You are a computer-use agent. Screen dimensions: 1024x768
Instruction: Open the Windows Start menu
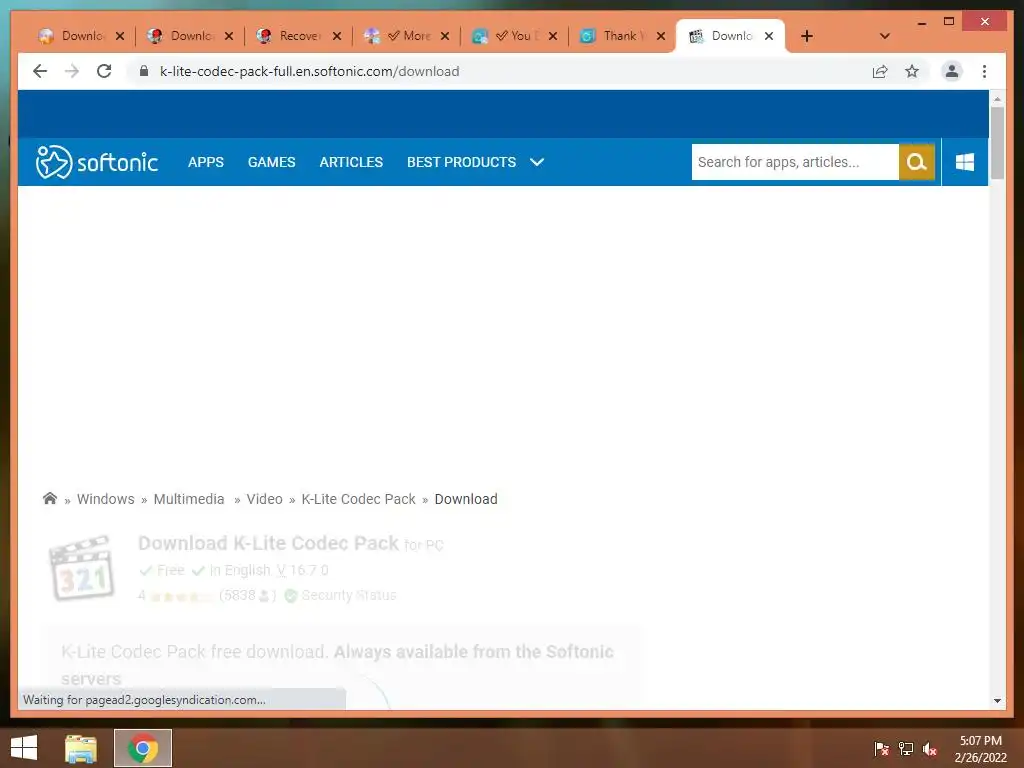pos(24,748)
